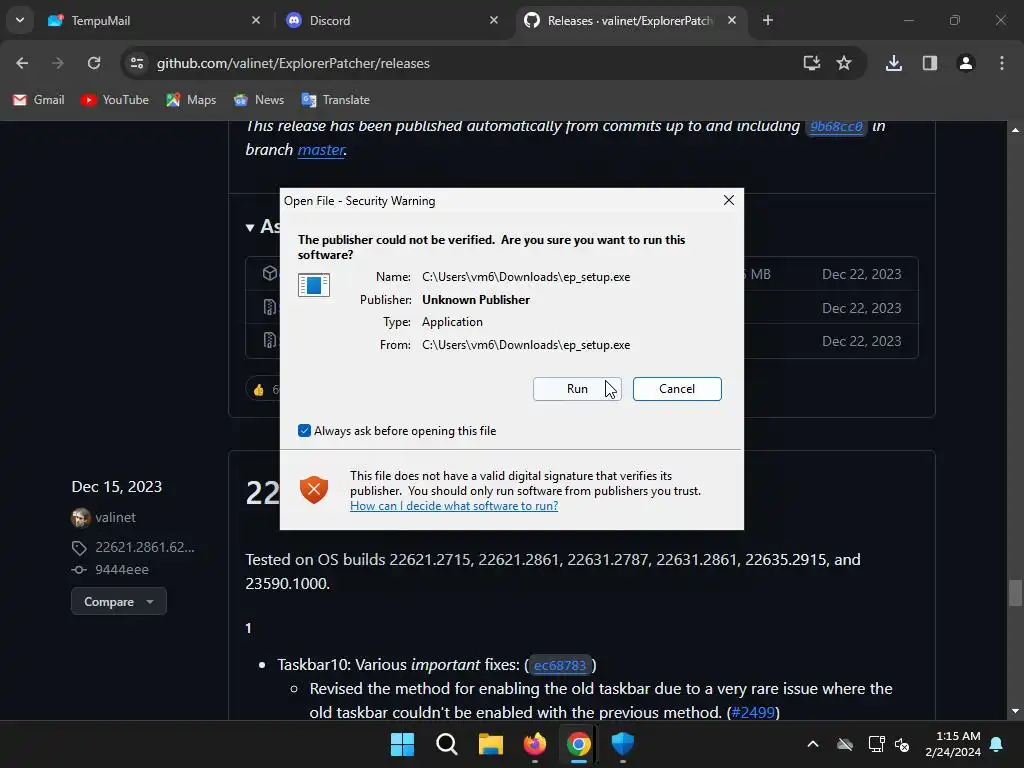Uncheck Always ask before opening this file

point(304,430)
